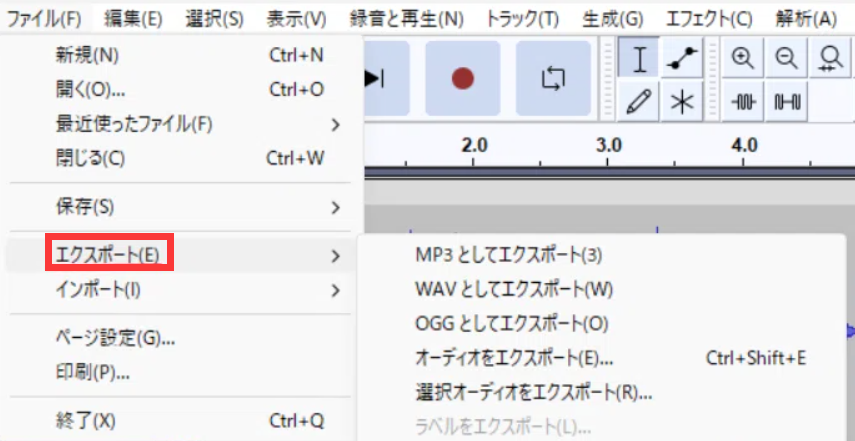The height and width of the screenshot is (441, 855).
Task: Select the Draw pencil tool
Action: pos(640,101)
